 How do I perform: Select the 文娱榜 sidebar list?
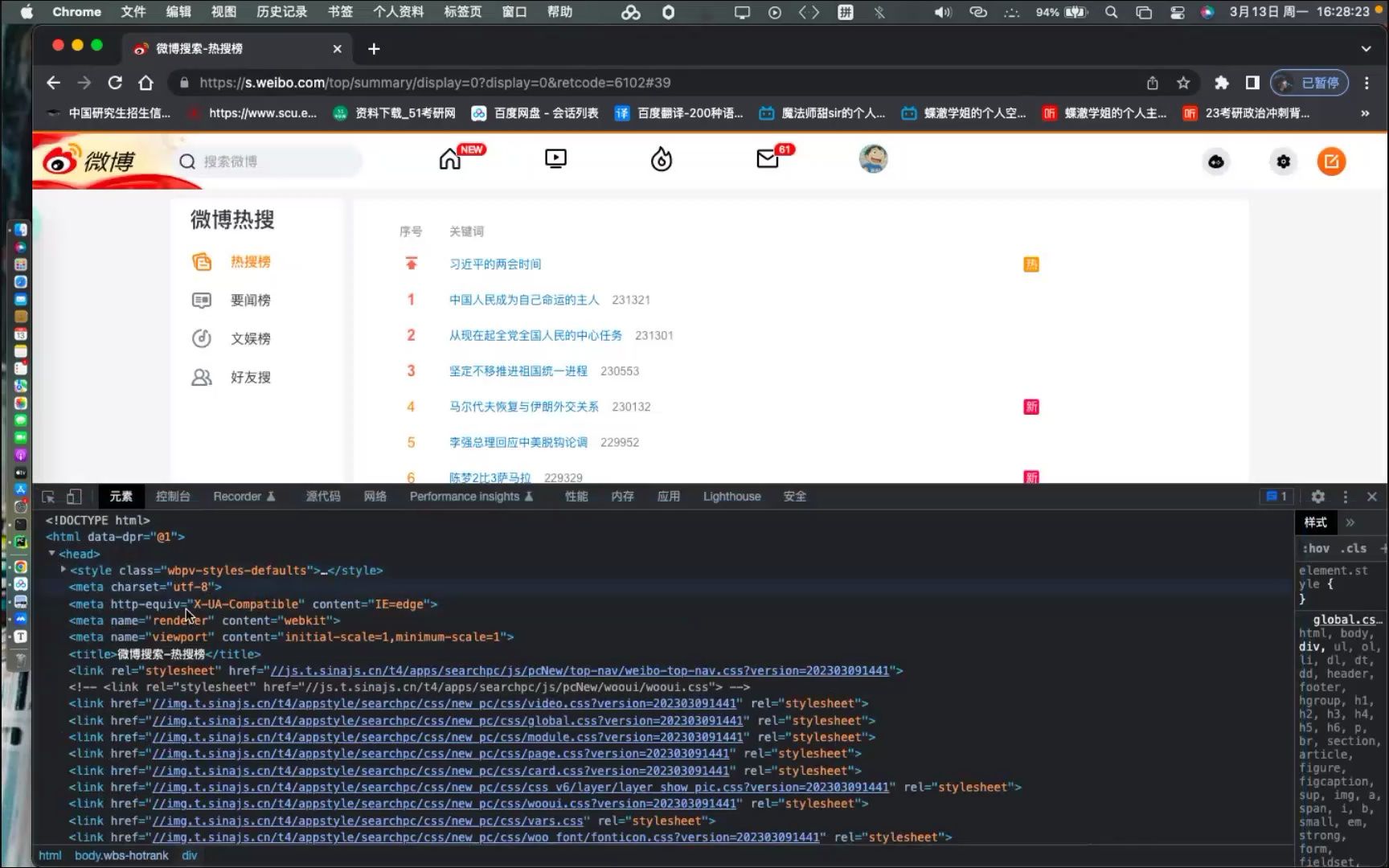pyautogui.click(x=250, y=339)
